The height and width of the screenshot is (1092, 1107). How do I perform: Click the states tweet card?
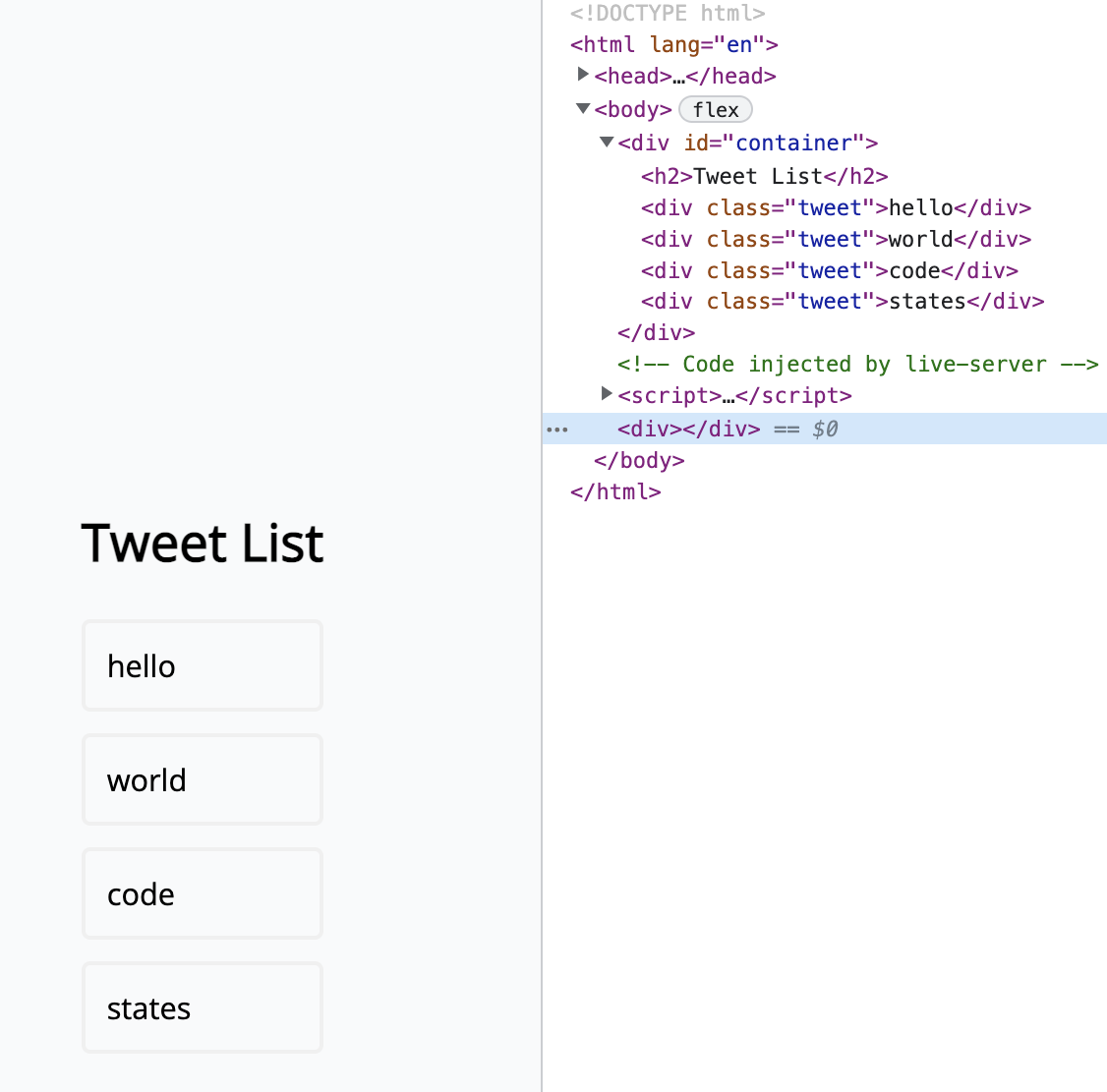(203, 1007)
